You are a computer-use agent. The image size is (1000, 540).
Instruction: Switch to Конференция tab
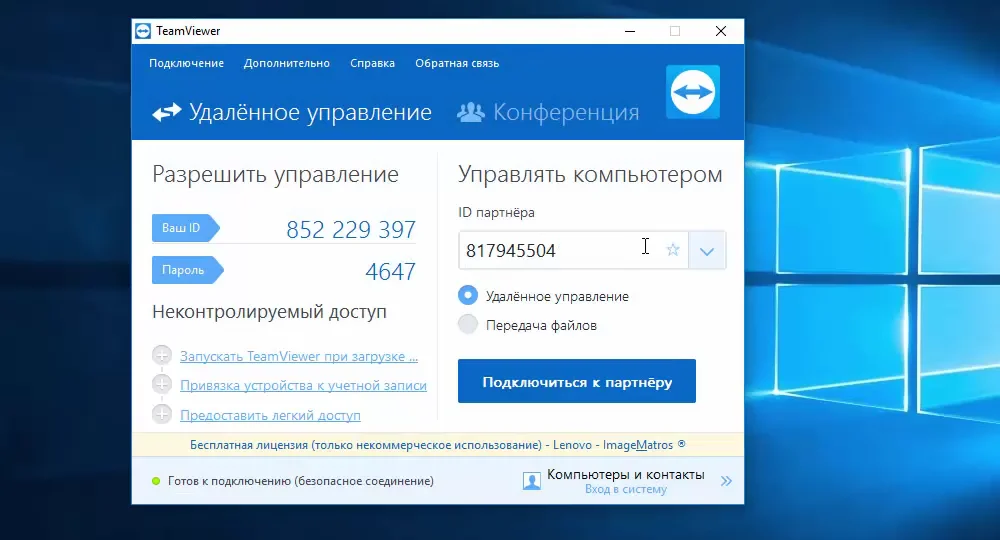pyautogui.click(x=548, y=112)
